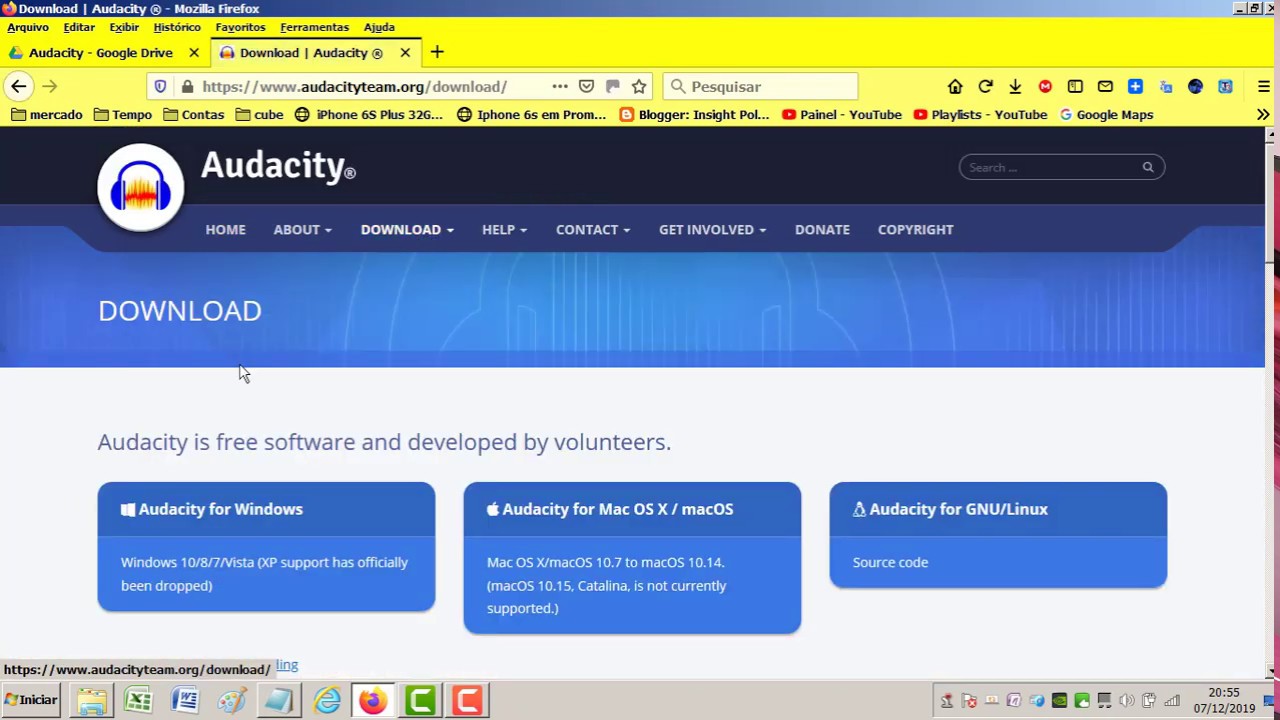Switch to Audacity - Google Drive tab
Screen dimensions: 1280x720
[x=100, y=52]
